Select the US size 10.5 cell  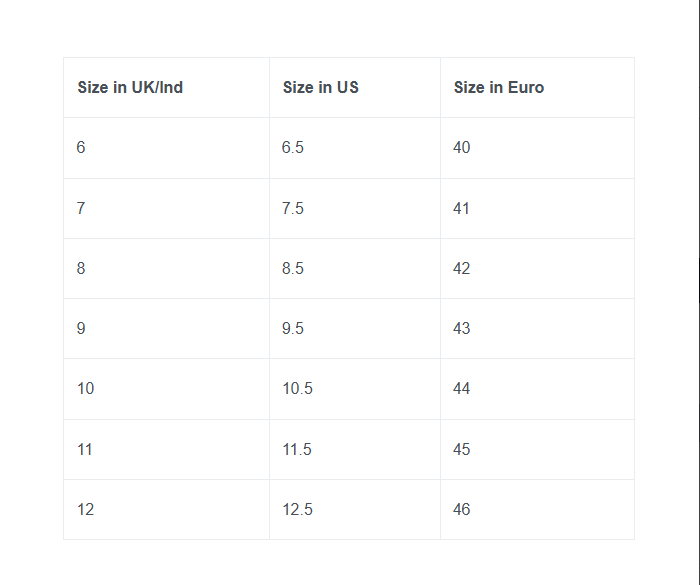[x=297, y=389]
